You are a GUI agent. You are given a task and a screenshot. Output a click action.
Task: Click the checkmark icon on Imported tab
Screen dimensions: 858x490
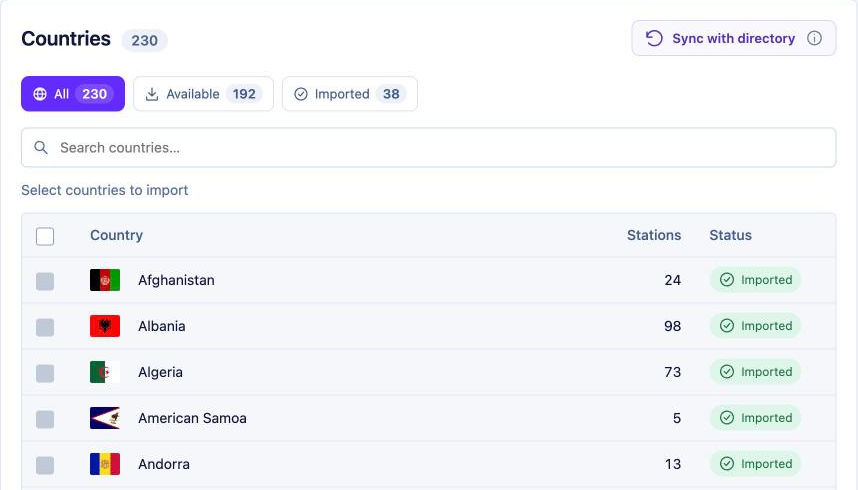click(x=301, y=94)
